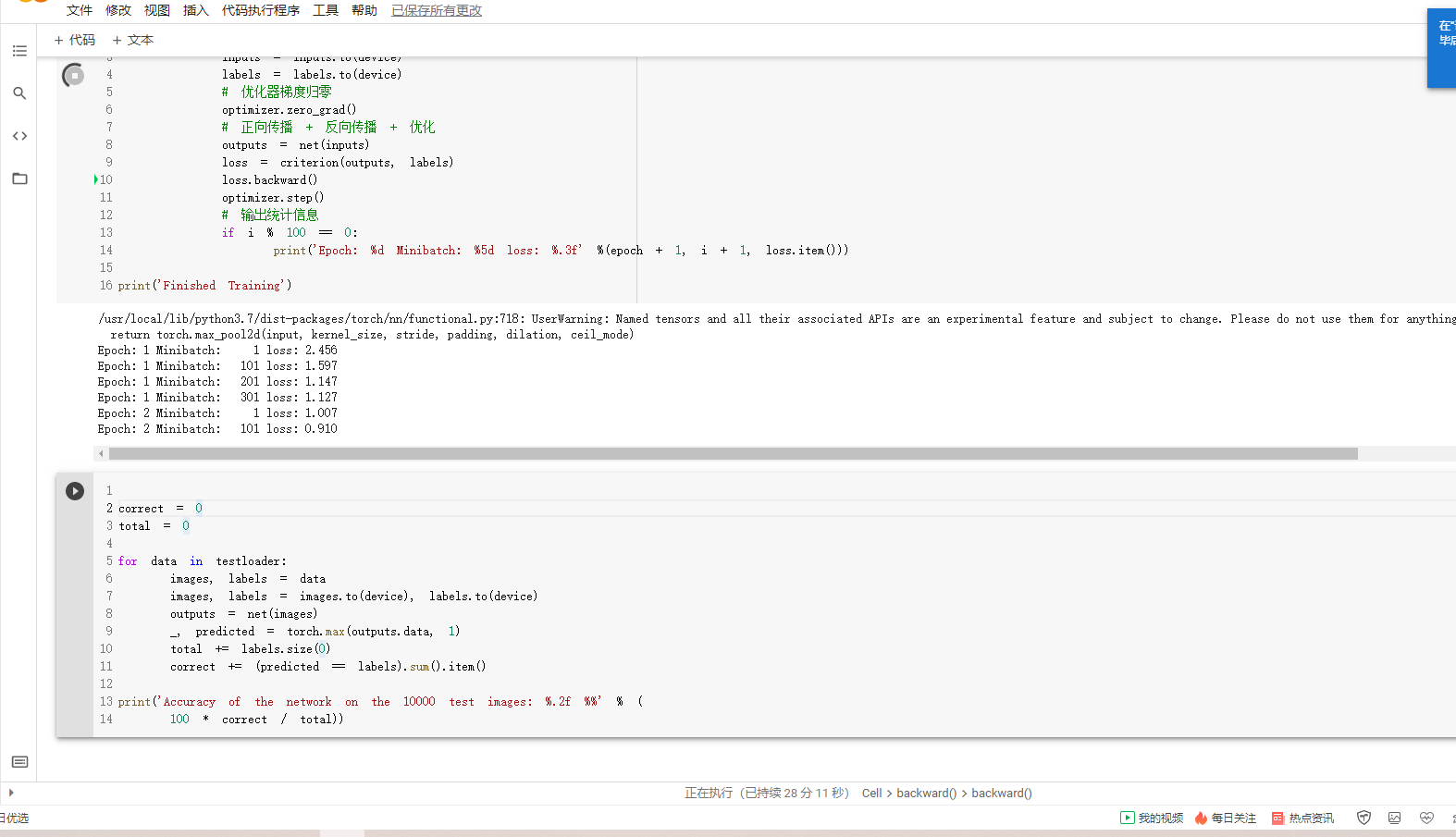The height and width of the screenshot is (837, 1456).
Task: Open 我的视频 in the bottom bar
Action: [1152, 819]
